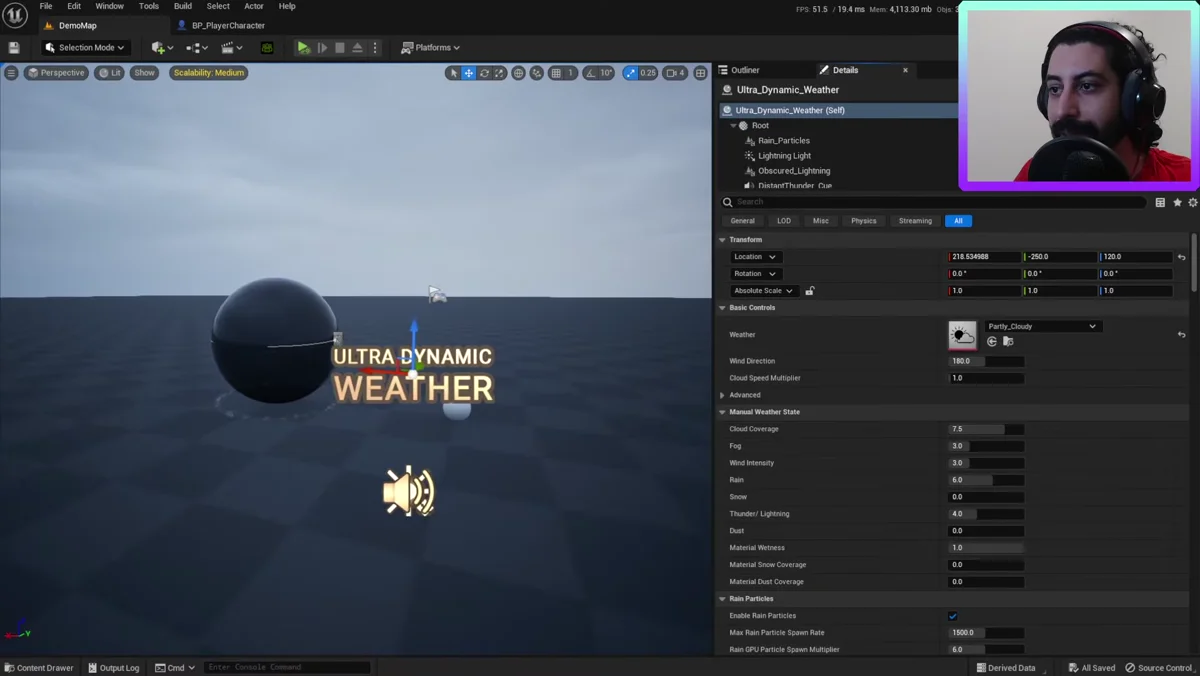Select the LOD filter button
The height and width of the screenshot is (676, 1200).
point(784,221)
